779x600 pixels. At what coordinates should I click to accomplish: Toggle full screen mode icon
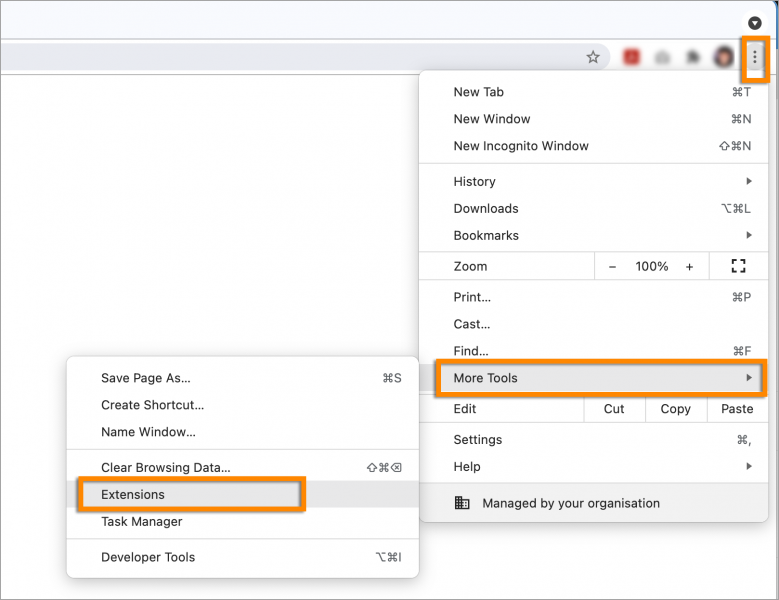tap(738, 266)
